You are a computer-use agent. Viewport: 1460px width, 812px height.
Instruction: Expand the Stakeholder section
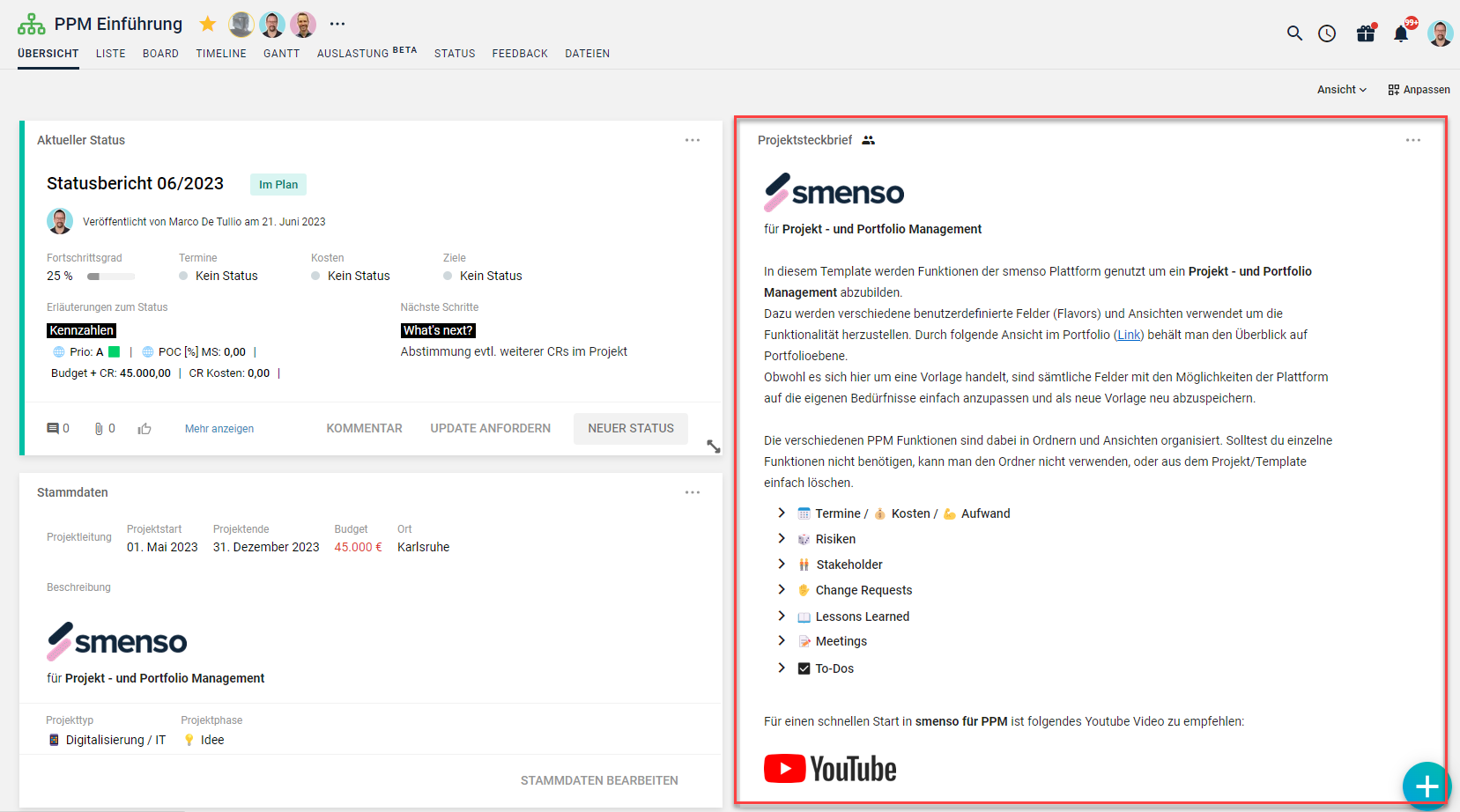(x=782, y=564)
